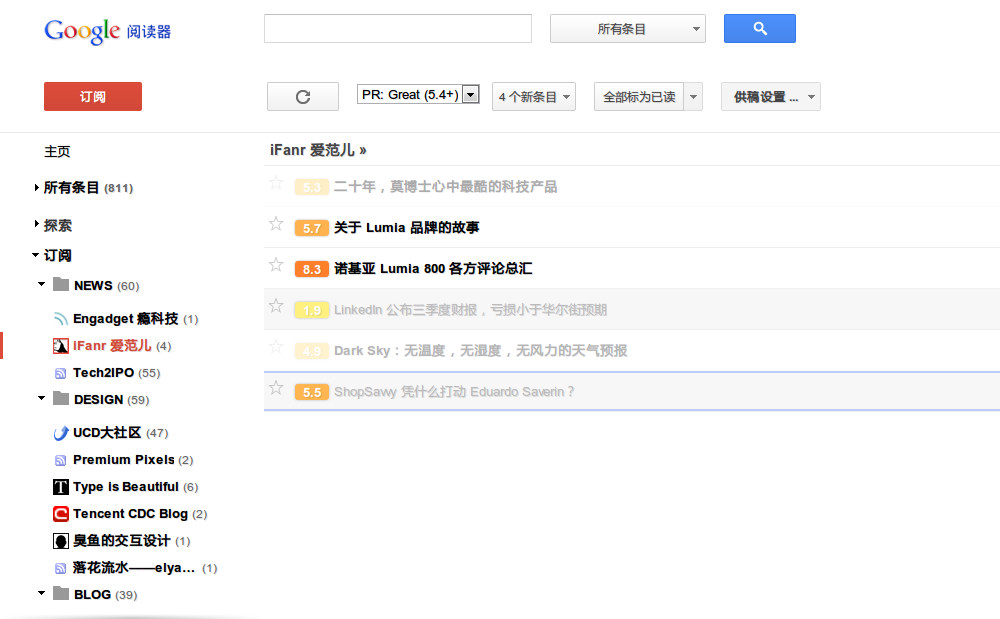Open article "关于 Lumia 品牌的故事"
The width and height of the screenshot is (1000, 619).
coord(406,228)
